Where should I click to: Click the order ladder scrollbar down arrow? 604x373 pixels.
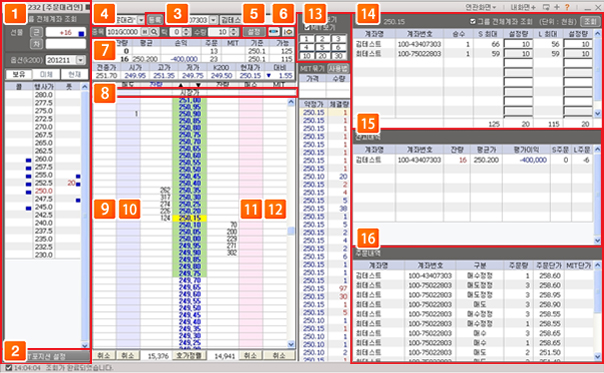point(291,344)
